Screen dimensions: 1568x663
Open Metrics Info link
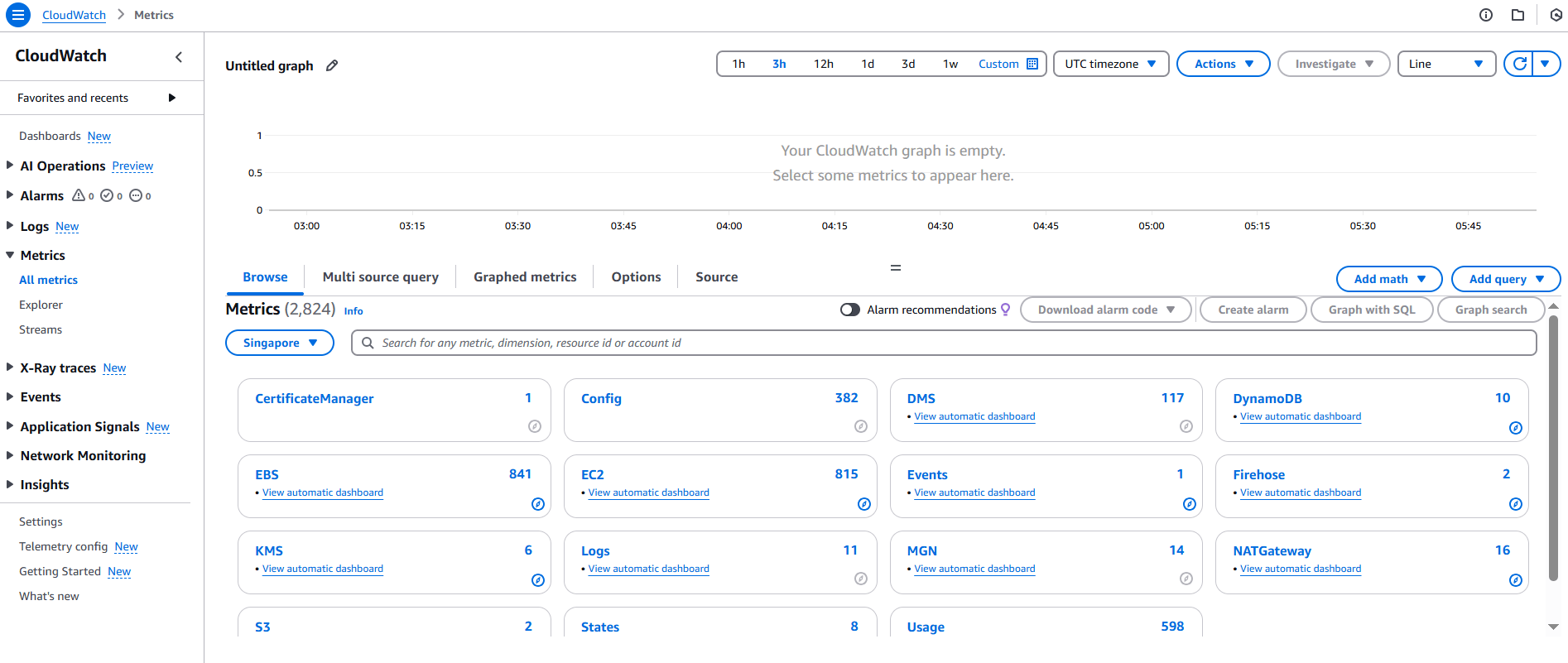click(x=354, y=311)
